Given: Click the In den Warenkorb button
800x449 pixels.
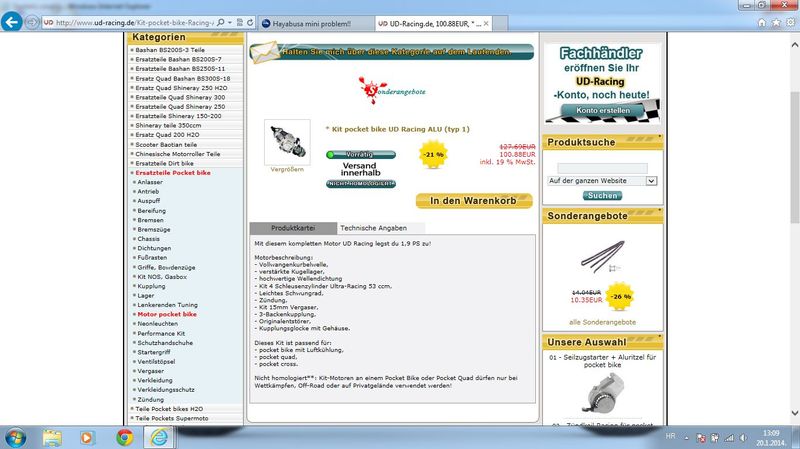Looking at the screenshot, I should [x=474, y=201].
